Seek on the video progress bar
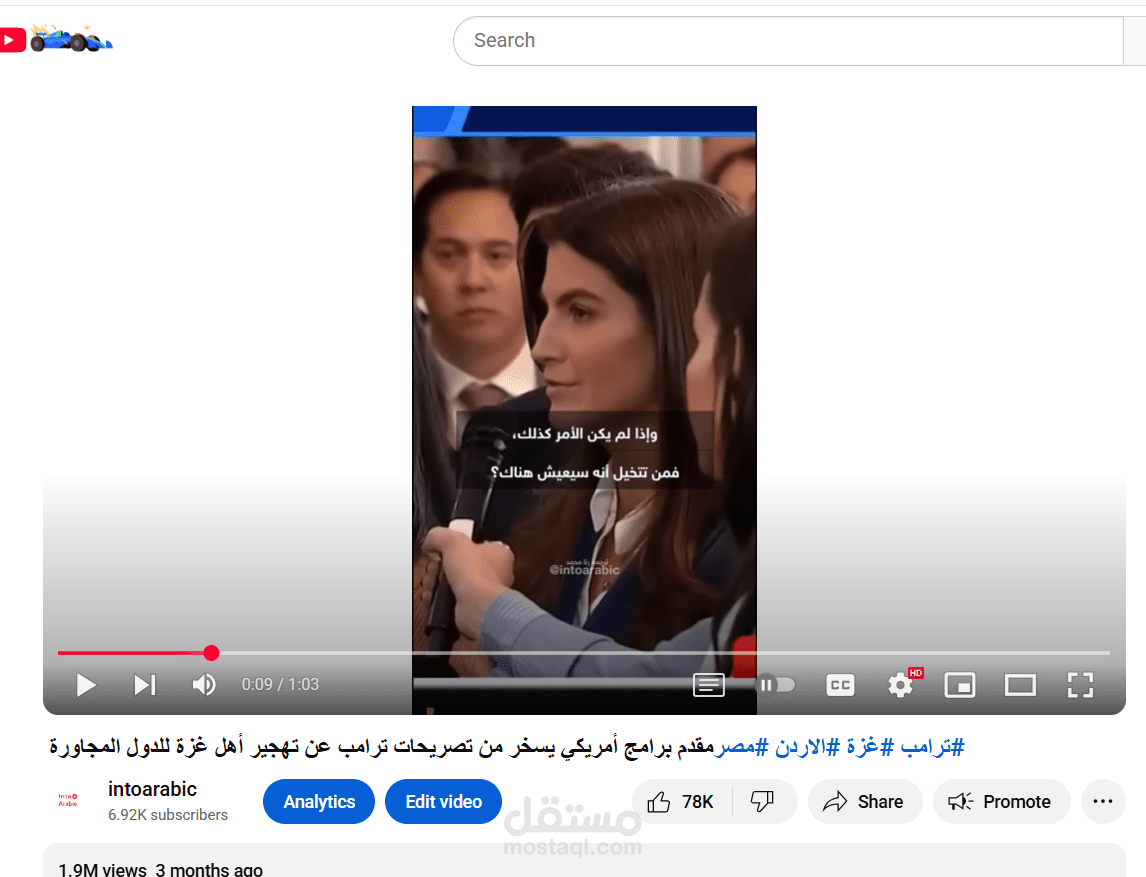 pos(584,653)
